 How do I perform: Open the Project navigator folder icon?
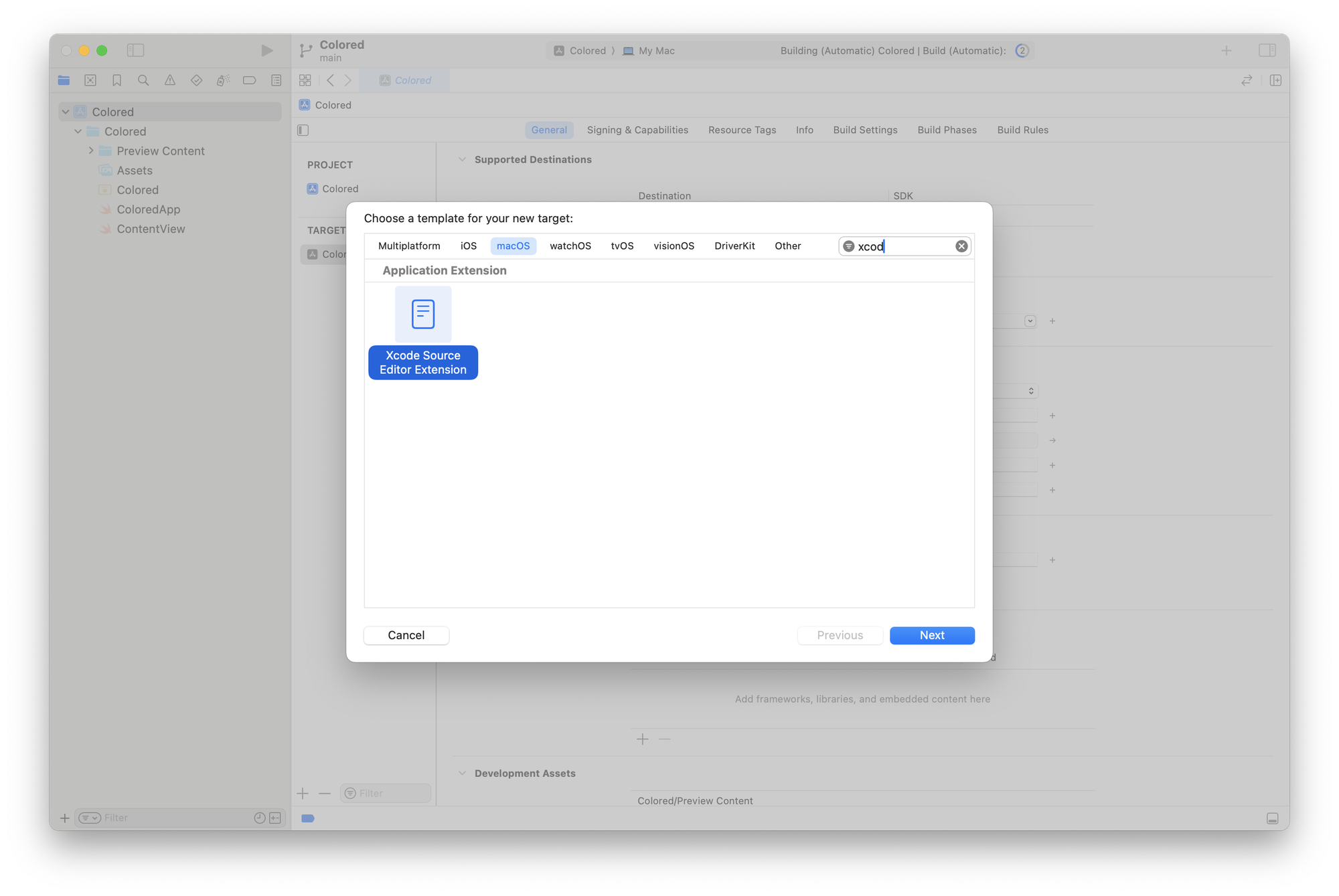(x=64, y=80)
